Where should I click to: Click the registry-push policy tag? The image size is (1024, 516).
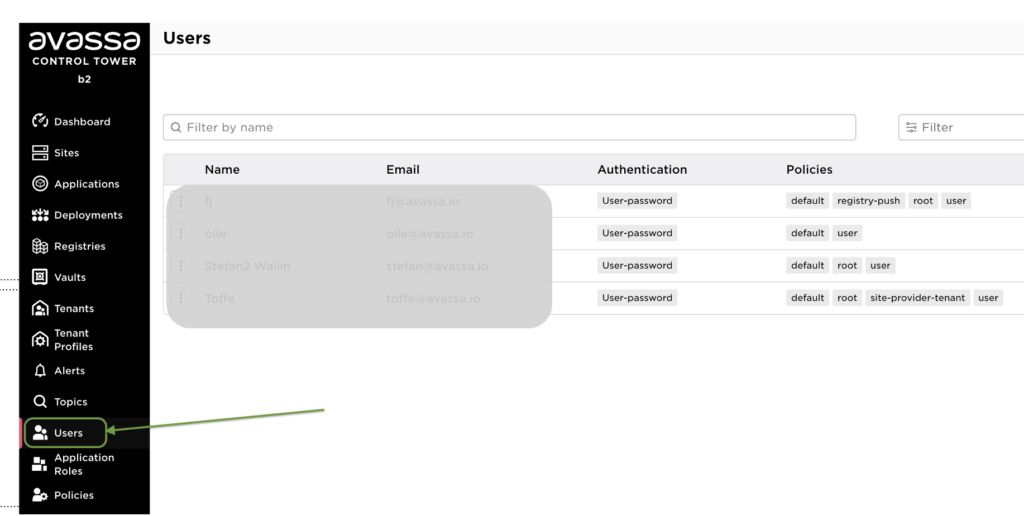(x=868, y=201)
